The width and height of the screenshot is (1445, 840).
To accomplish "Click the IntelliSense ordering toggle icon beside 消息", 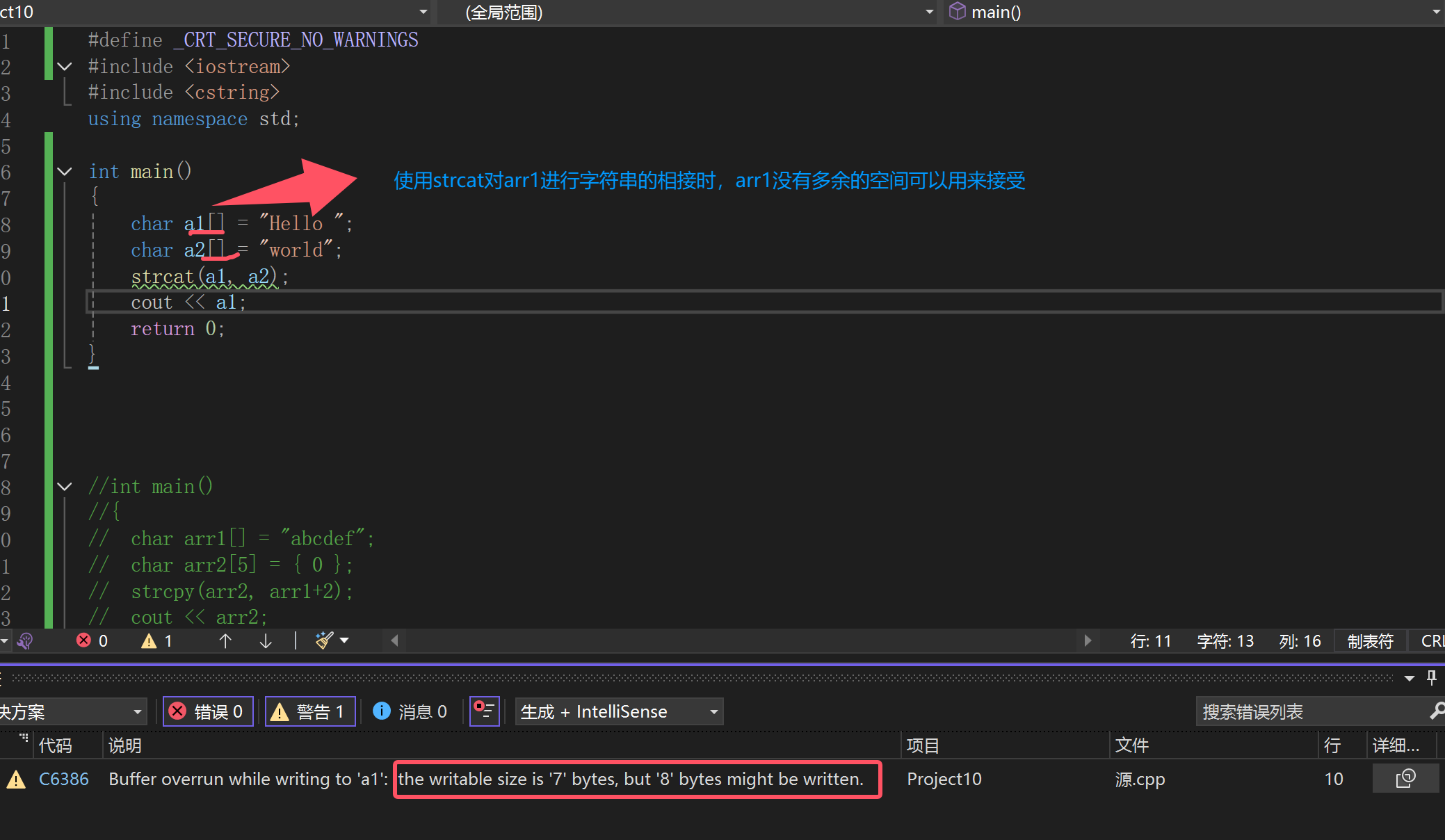I will [484, 711].
